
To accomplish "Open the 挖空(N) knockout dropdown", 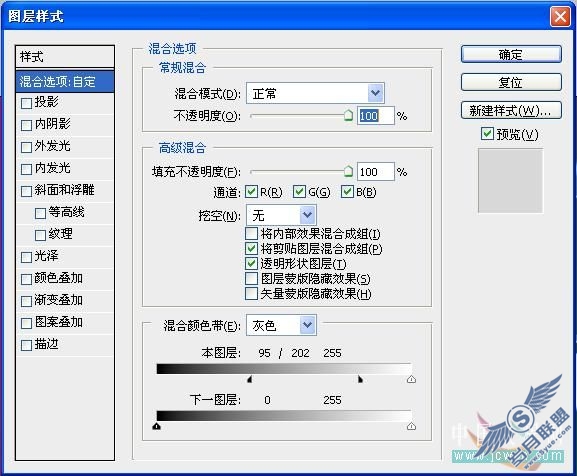I will (x=282, y=215).
